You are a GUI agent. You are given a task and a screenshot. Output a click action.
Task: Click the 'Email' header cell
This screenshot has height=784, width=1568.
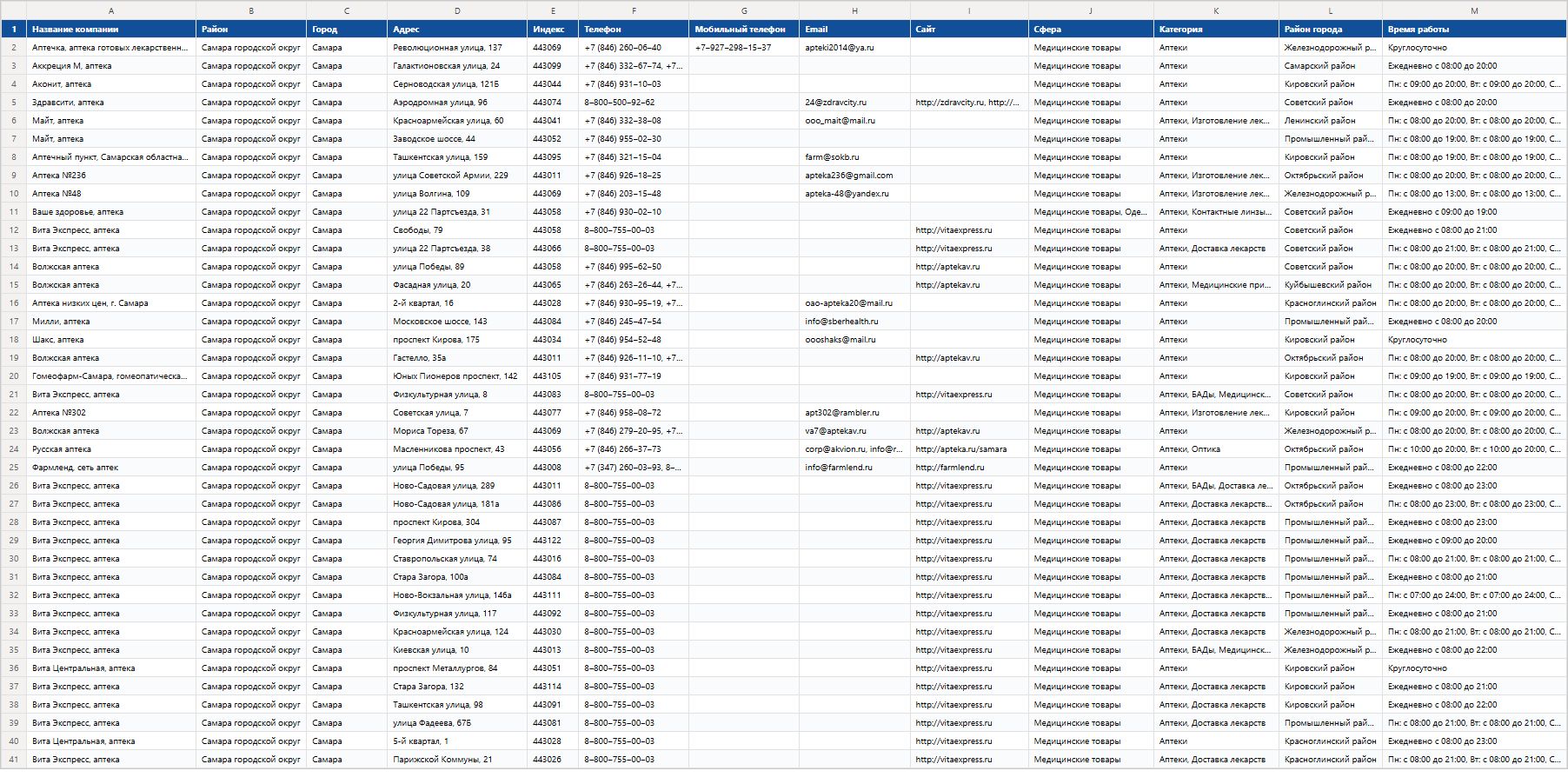pos(854,30)
